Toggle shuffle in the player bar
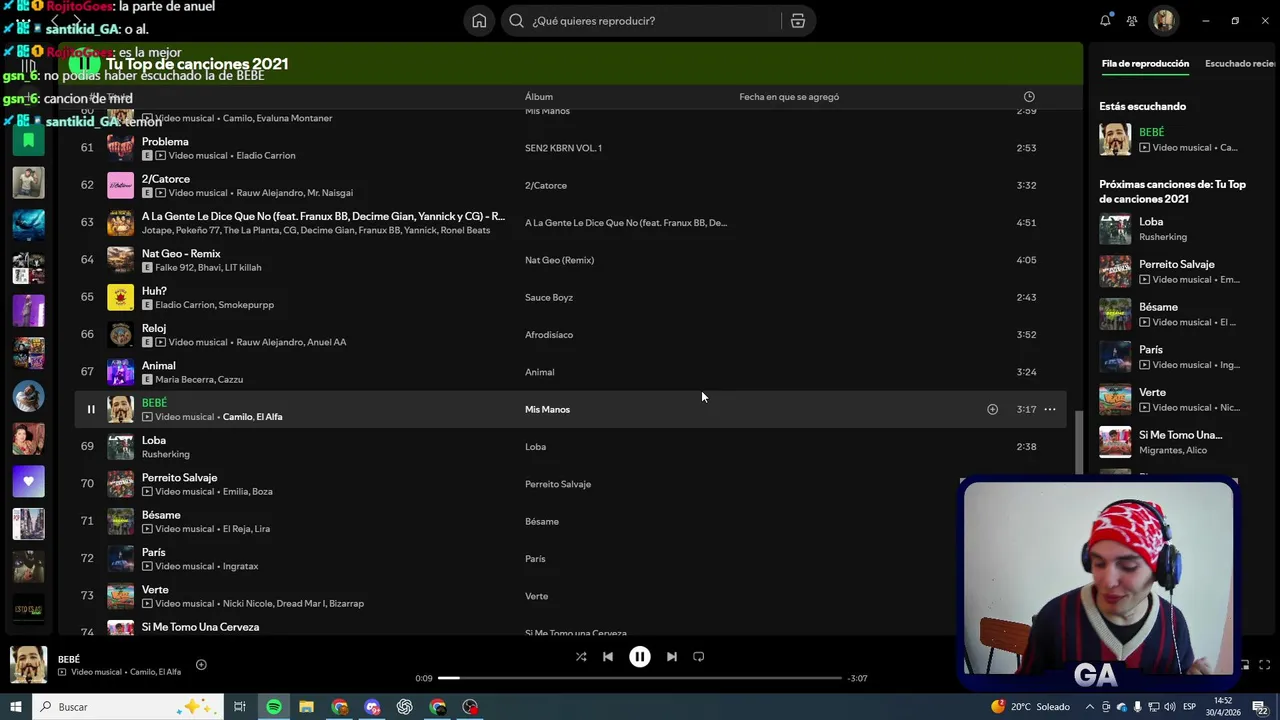Image resolution: width=1280 pixels, height=720 pixels. (581, 657)
